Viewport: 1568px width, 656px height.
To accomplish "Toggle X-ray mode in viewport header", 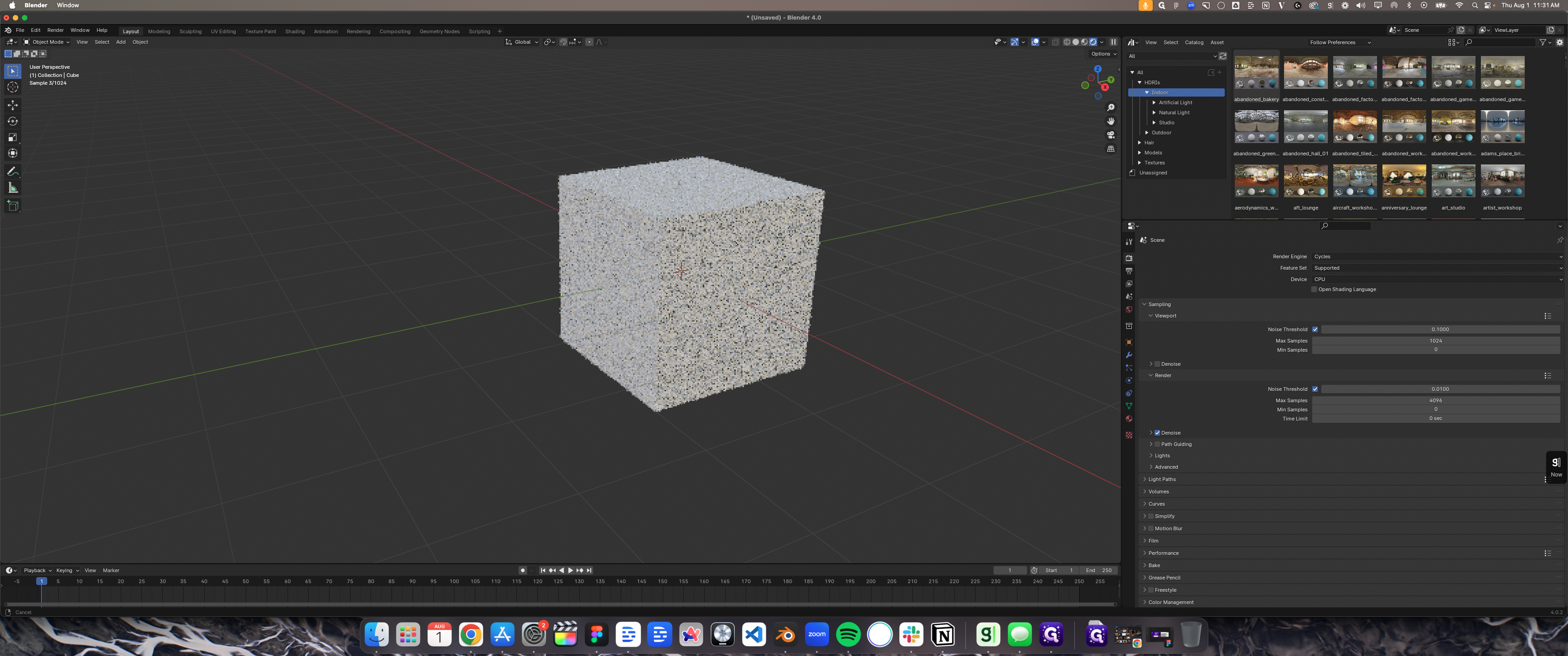I will point(1056,42).
